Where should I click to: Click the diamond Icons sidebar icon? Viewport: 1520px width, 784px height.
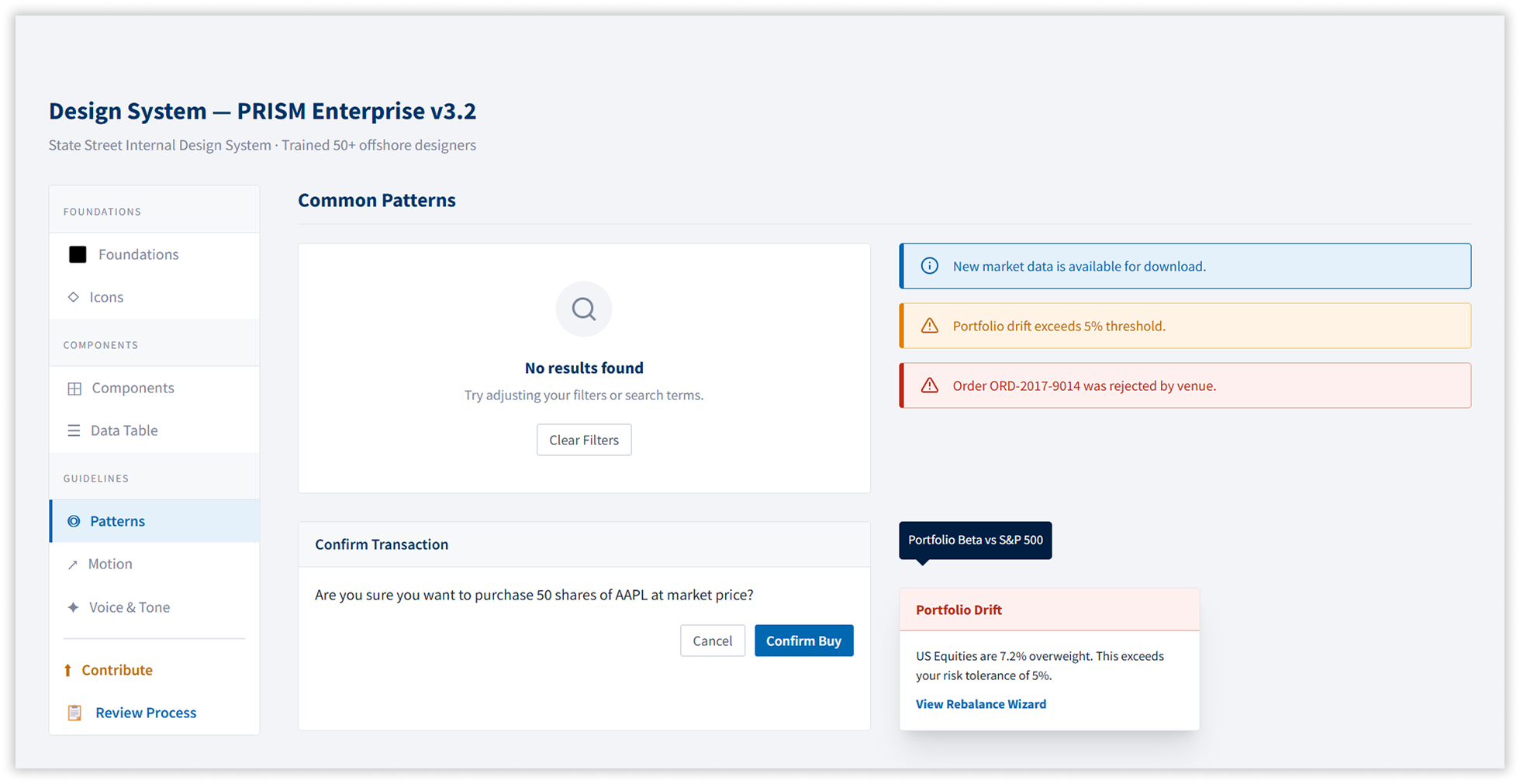pos(74,297)
